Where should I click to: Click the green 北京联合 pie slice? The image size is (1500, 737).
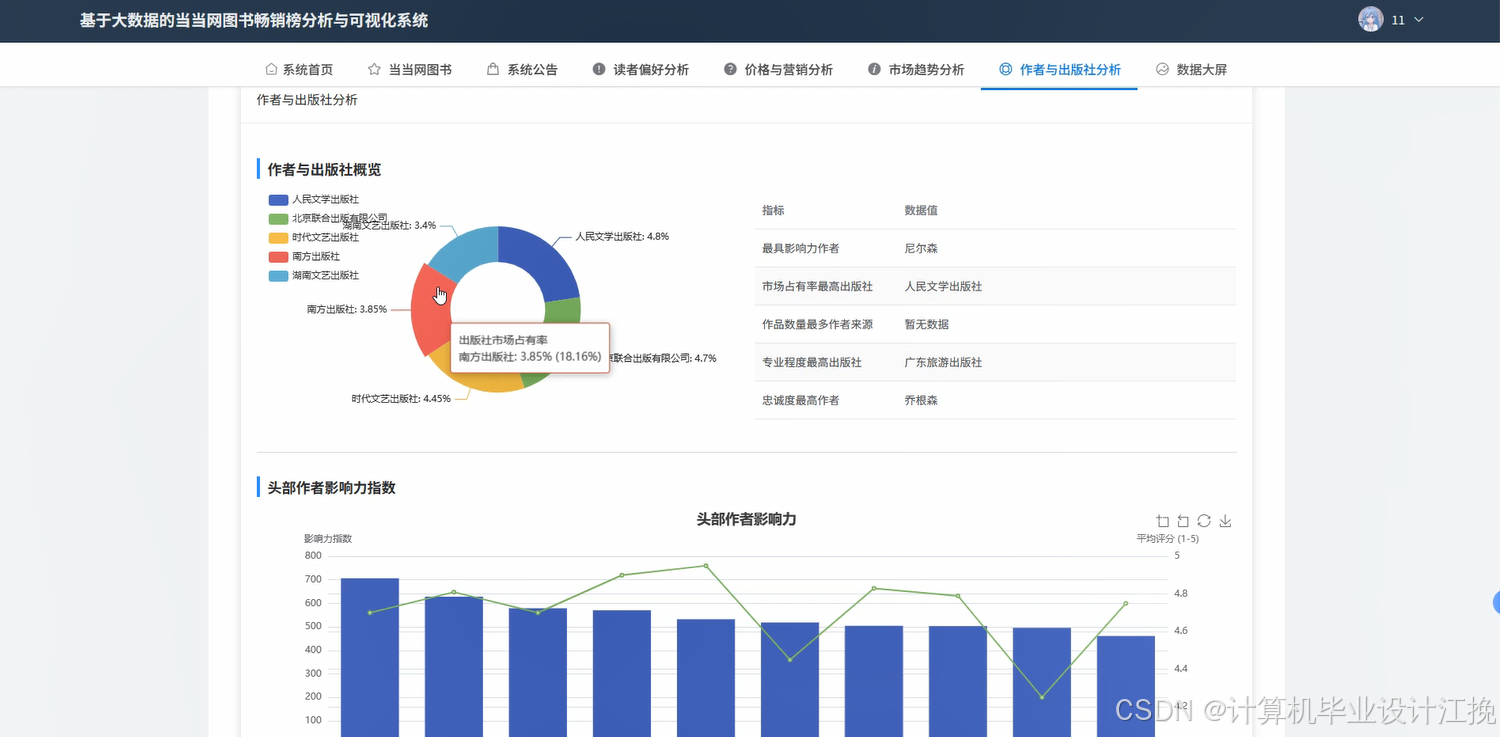[x=562, y=310]
